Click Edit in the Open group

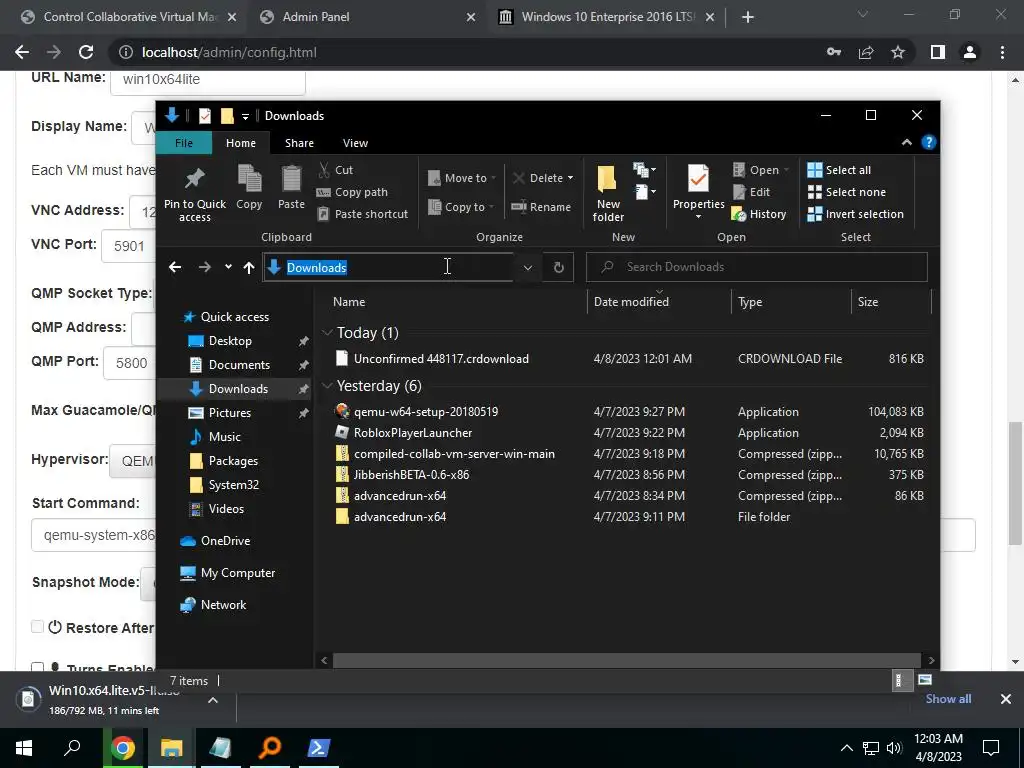pyautogui.click(x=752, y=192)
